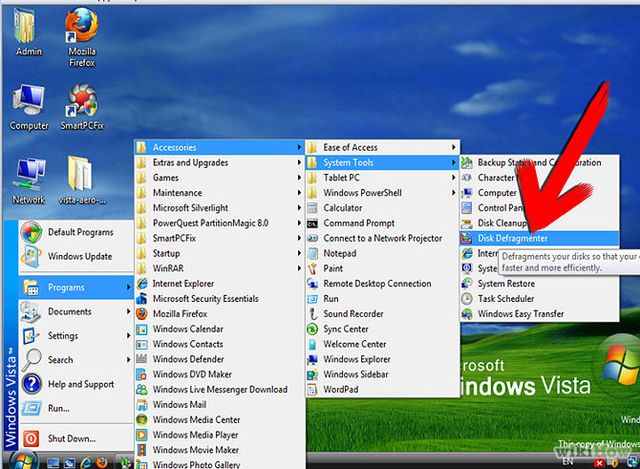This screenshot has height=469, width=640.
Task: Click the Sync Center icon
Action: pos(312,329)
